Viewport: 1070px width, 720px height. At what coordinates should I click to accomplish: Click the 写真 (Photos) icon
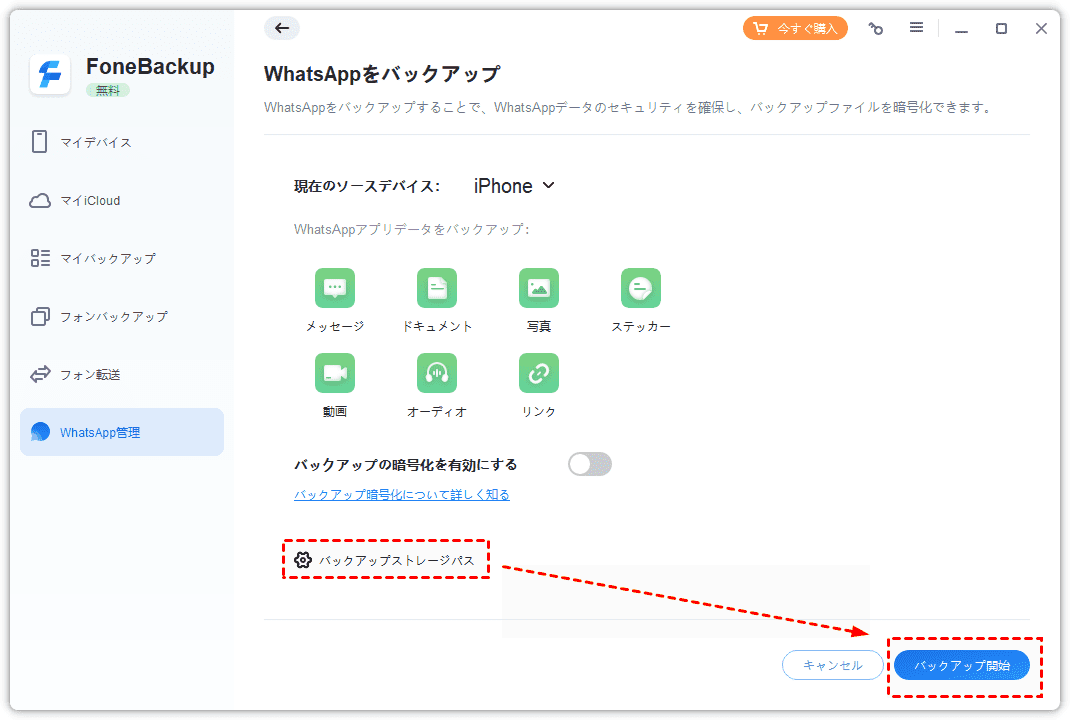click(x=538, y=288)
